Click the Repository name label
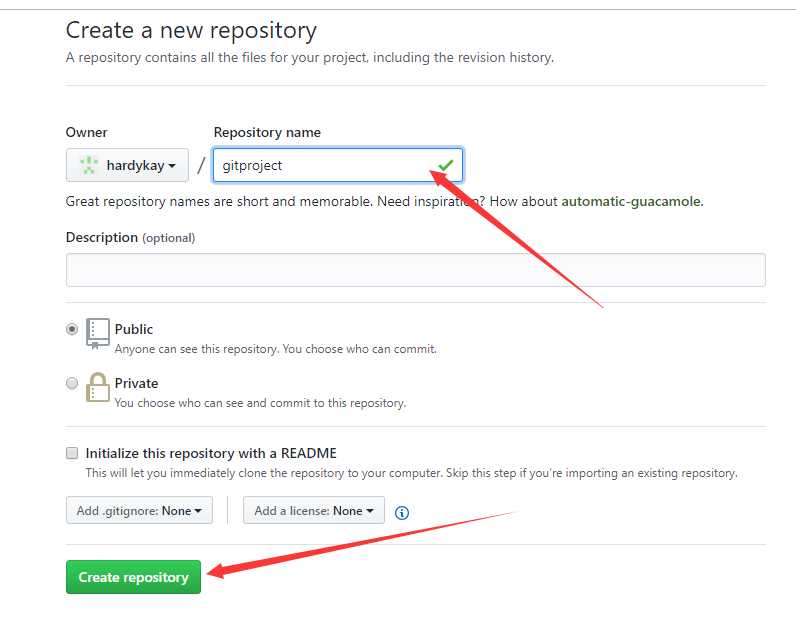Viewport: 796px width, 619px height. click(x=267, y=132)
